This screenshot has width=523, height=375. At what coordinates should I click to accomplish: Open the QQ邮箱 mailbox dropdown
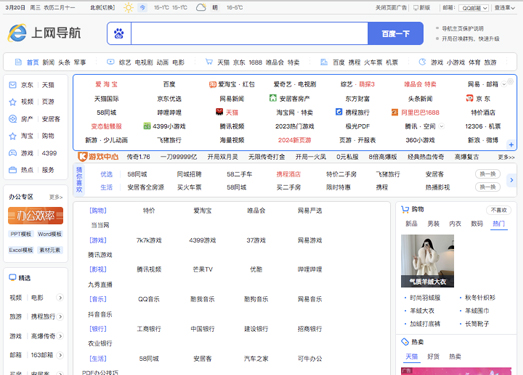point(473,8)
